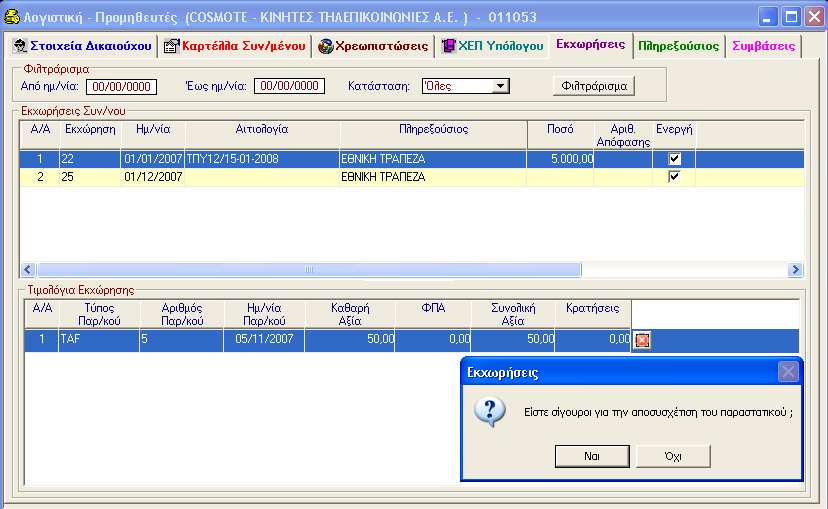This screenshot has width=828, height=509.
Task: Click the Πληρεξούσιος column header
Action: (x=434, y=135)
